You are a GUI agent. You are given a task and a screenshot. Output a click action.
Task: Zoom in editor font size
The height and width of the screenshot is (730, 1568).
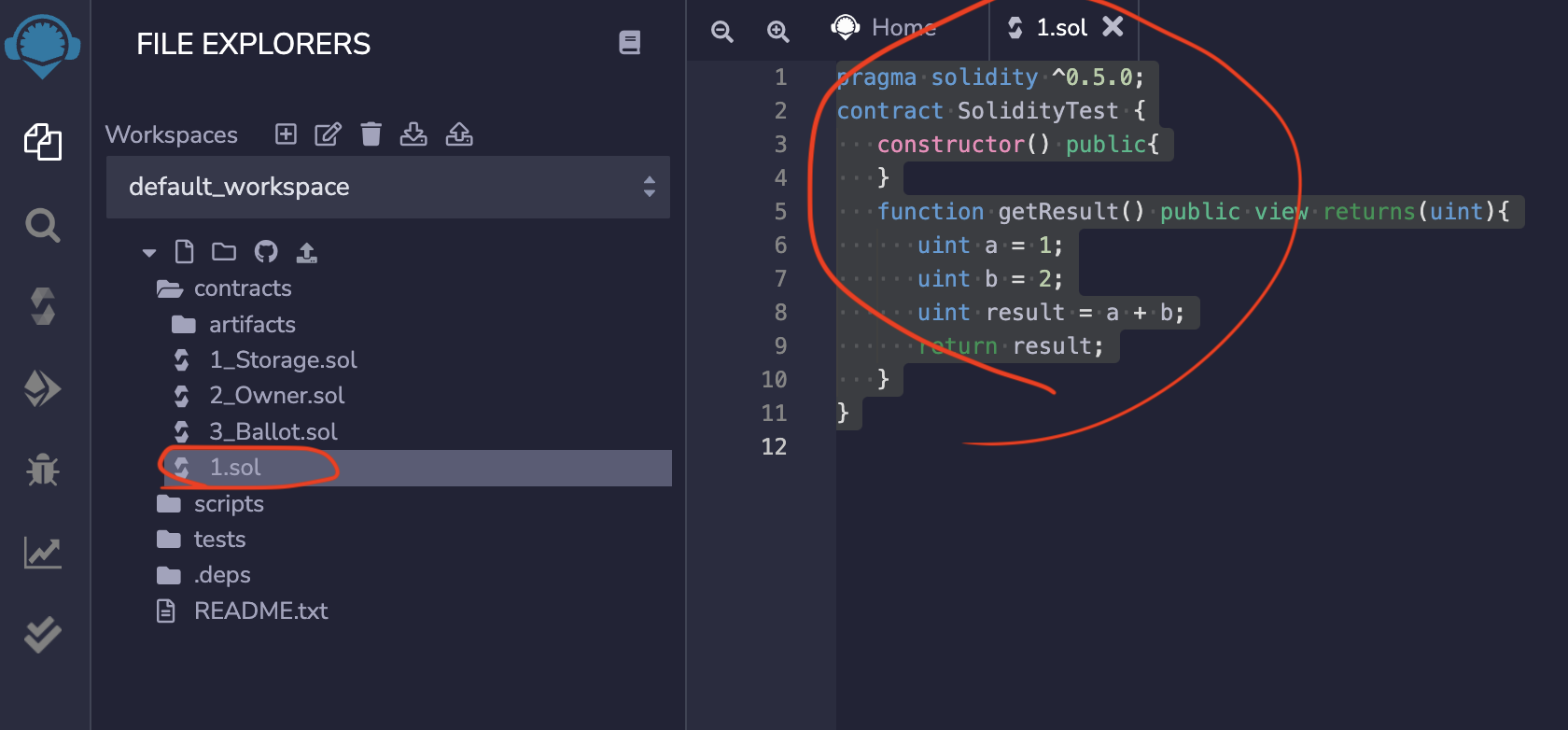tap(778, 31)
